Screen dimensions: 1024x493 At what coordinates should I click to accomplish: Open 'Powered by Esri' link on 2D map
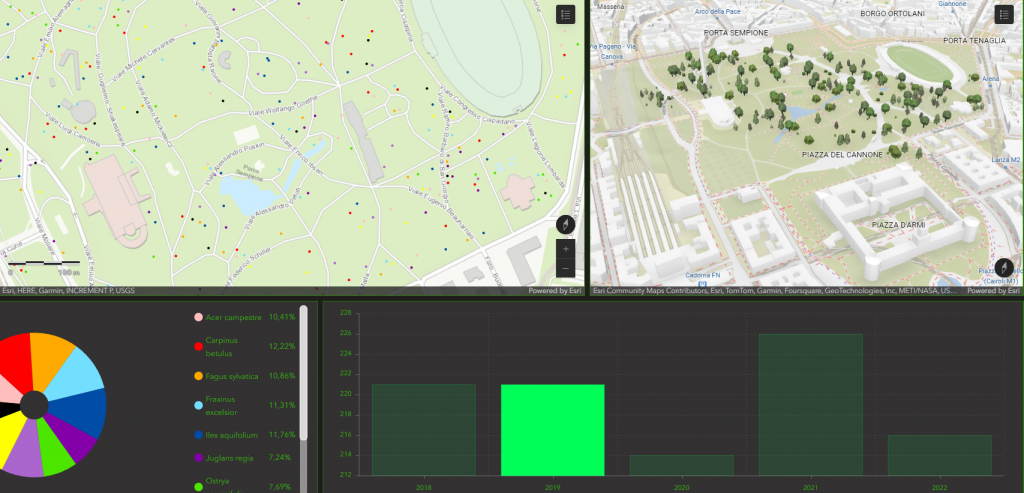click(x=554, y=291)
